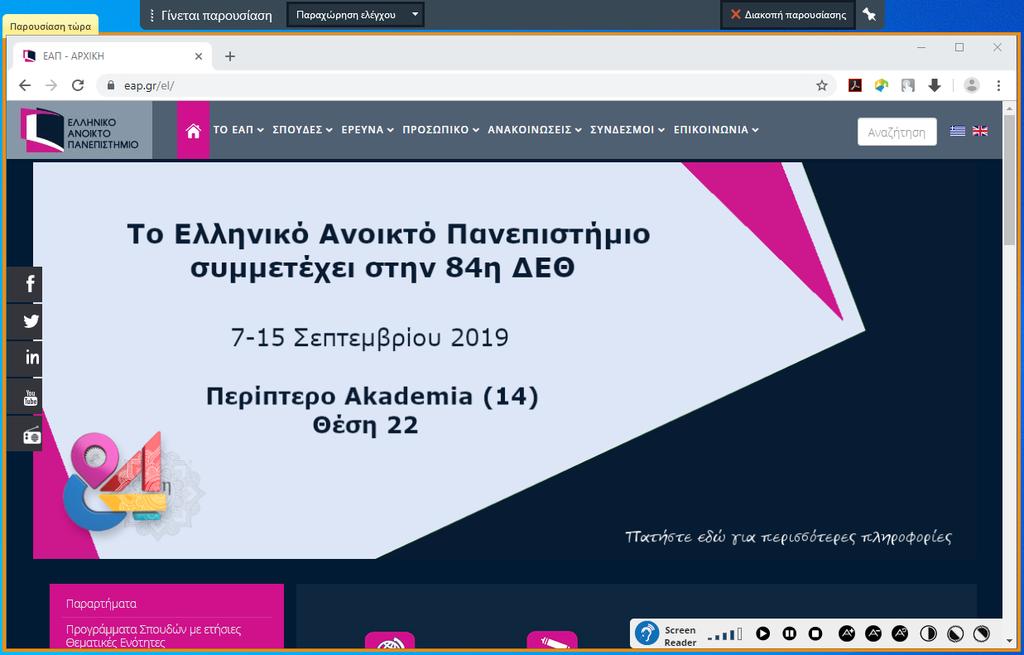Reload the page
The image size is (1024, 655).
click(x=78, y=85)
